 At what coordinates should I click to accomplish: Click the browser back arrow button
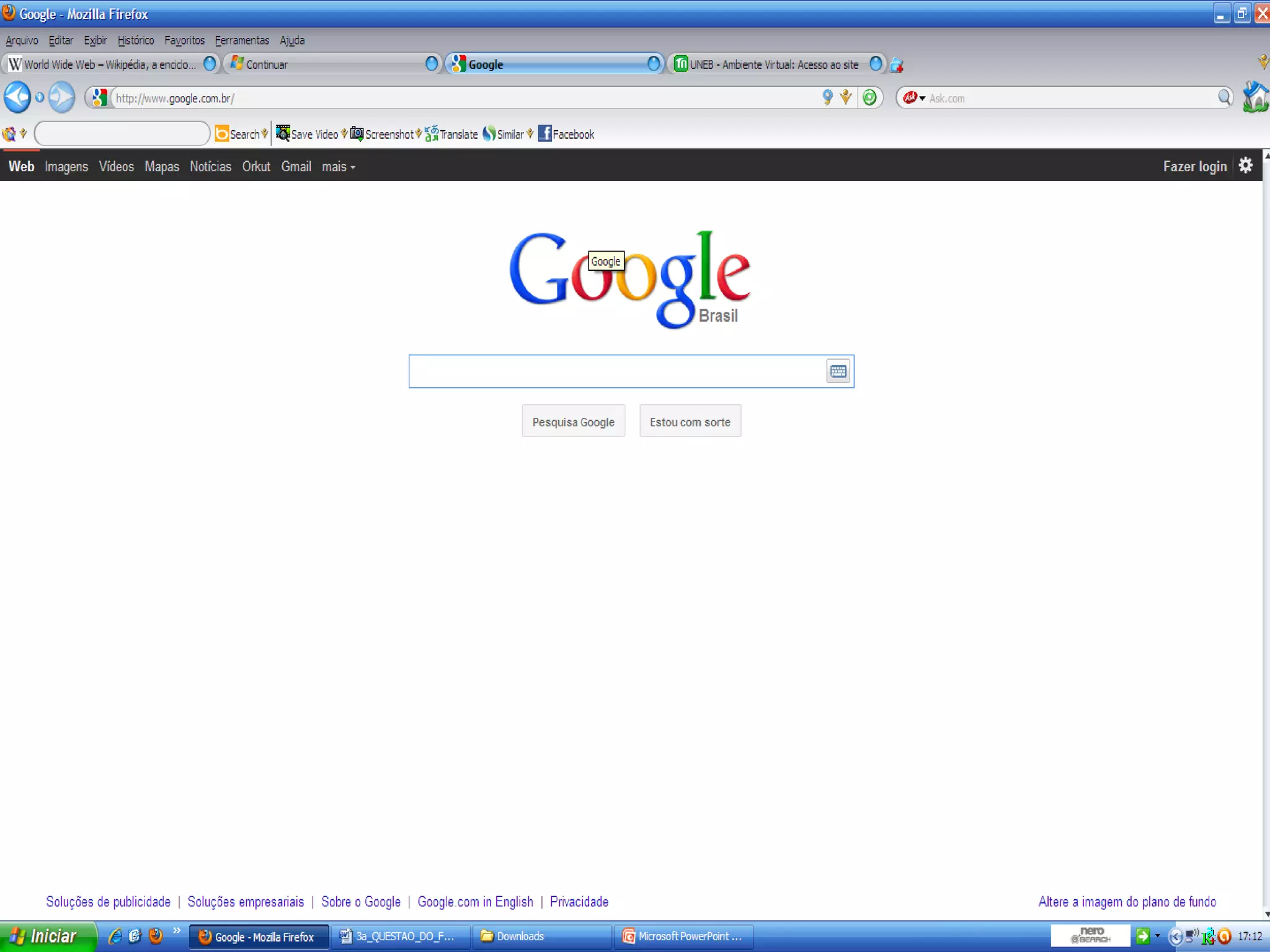(x=17, y=97)
